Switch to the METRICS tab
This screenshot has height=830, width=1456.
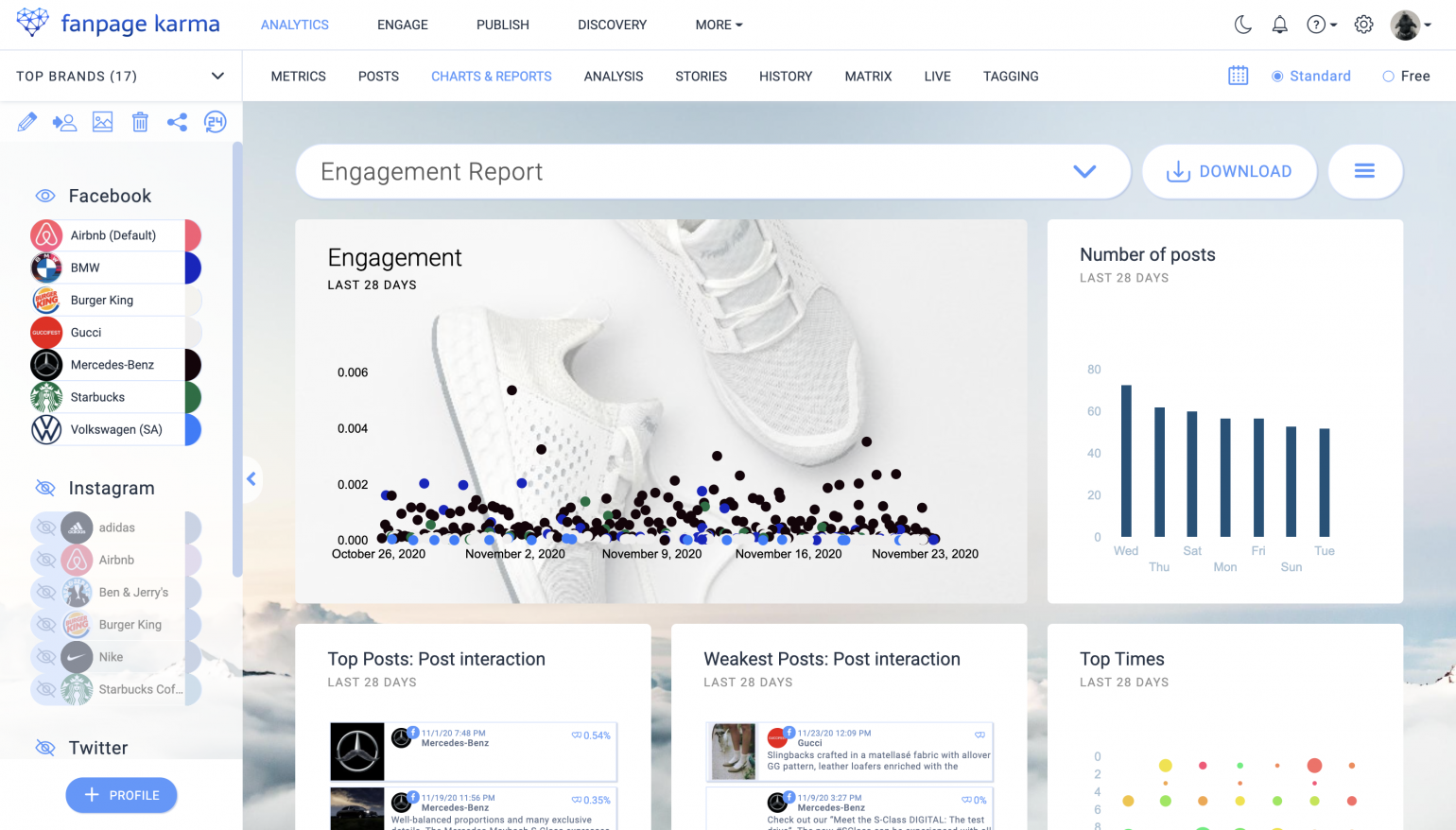(298, 76)
